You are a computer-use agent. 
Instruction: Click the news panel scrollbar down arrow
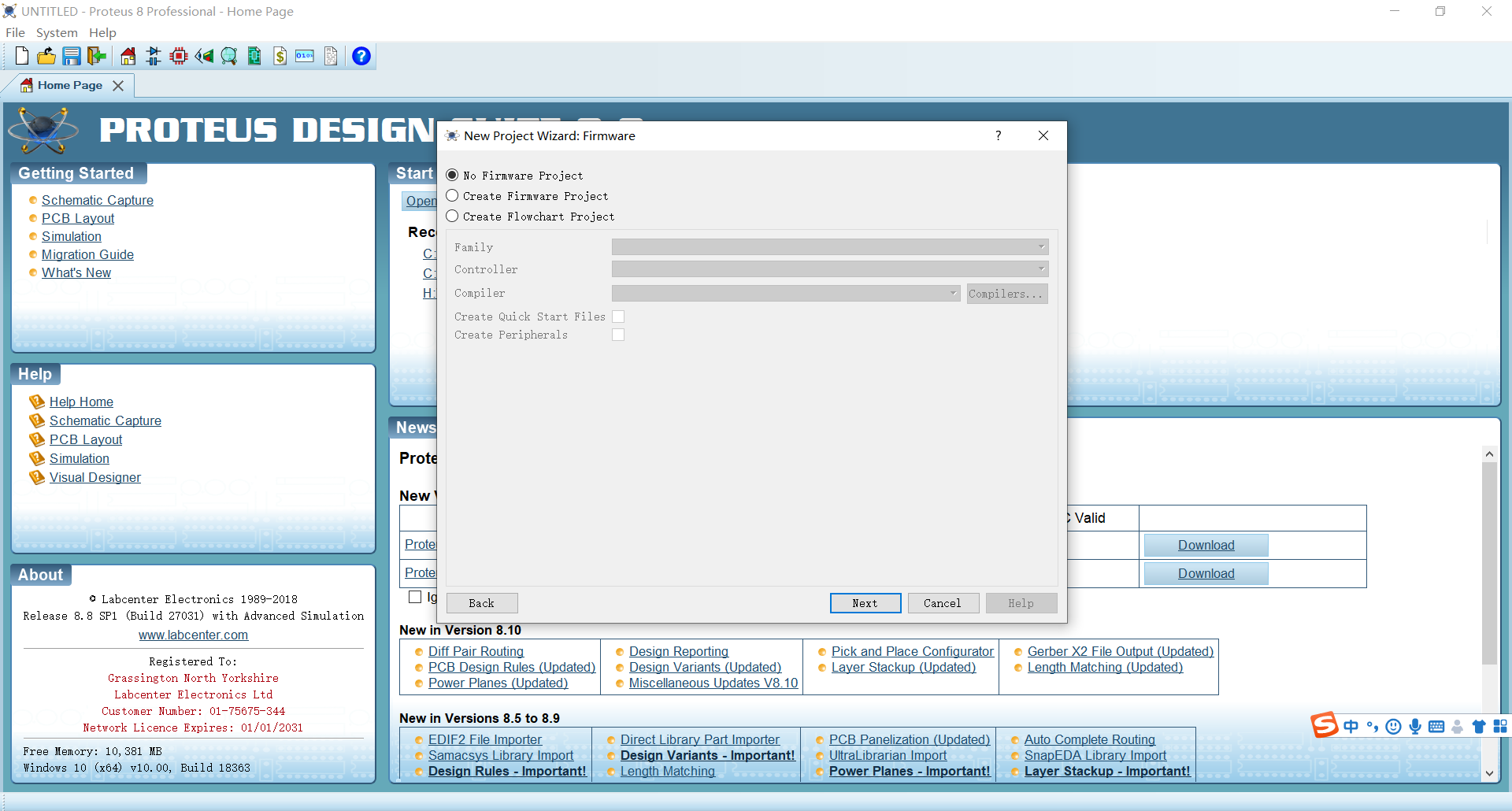point(1489,773)
